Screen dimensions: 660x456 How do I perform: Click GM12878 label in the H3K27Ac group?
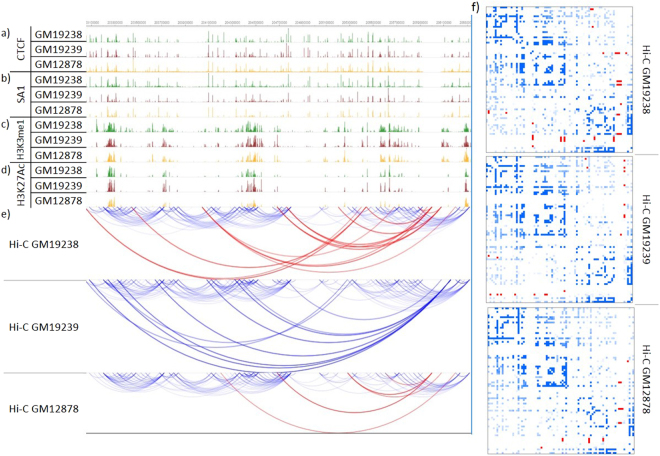pyautogui.click(x=59, y=201)
